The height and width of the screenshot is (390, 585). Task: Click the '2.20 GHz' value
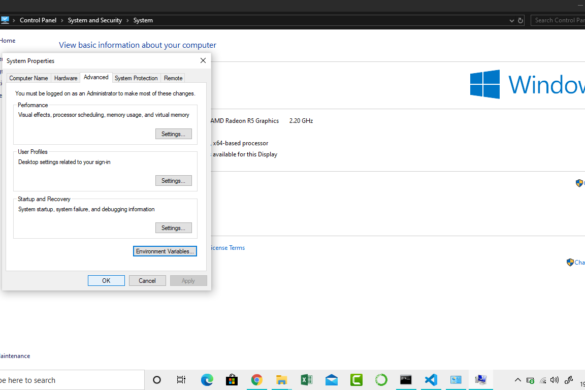coord(301,121)
